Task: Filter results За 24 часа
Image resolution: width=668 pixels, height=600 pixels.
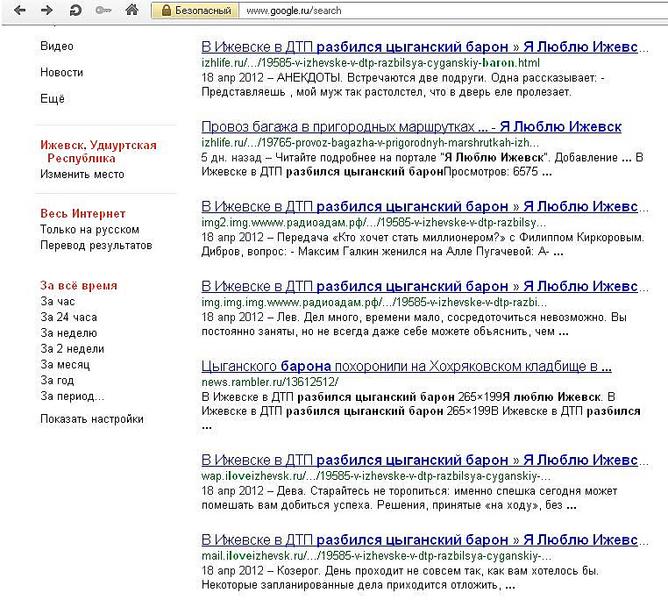Action: click(69, 317)
